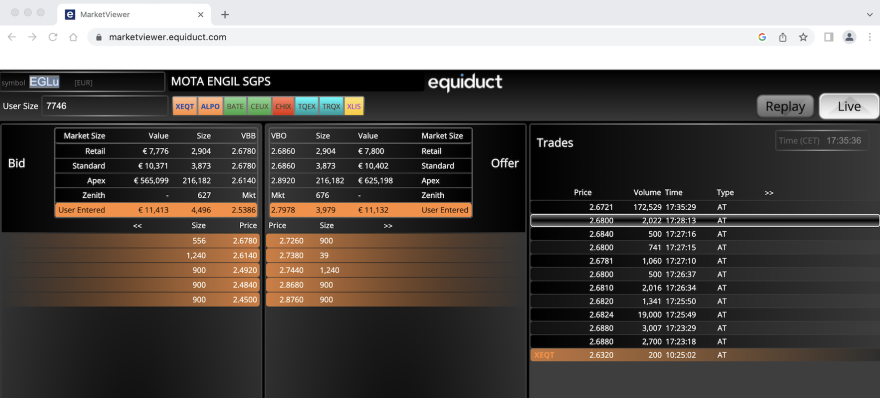
Task: Select XEQT trade 2.6320 at 10:25:02
Action: point(705,355)
